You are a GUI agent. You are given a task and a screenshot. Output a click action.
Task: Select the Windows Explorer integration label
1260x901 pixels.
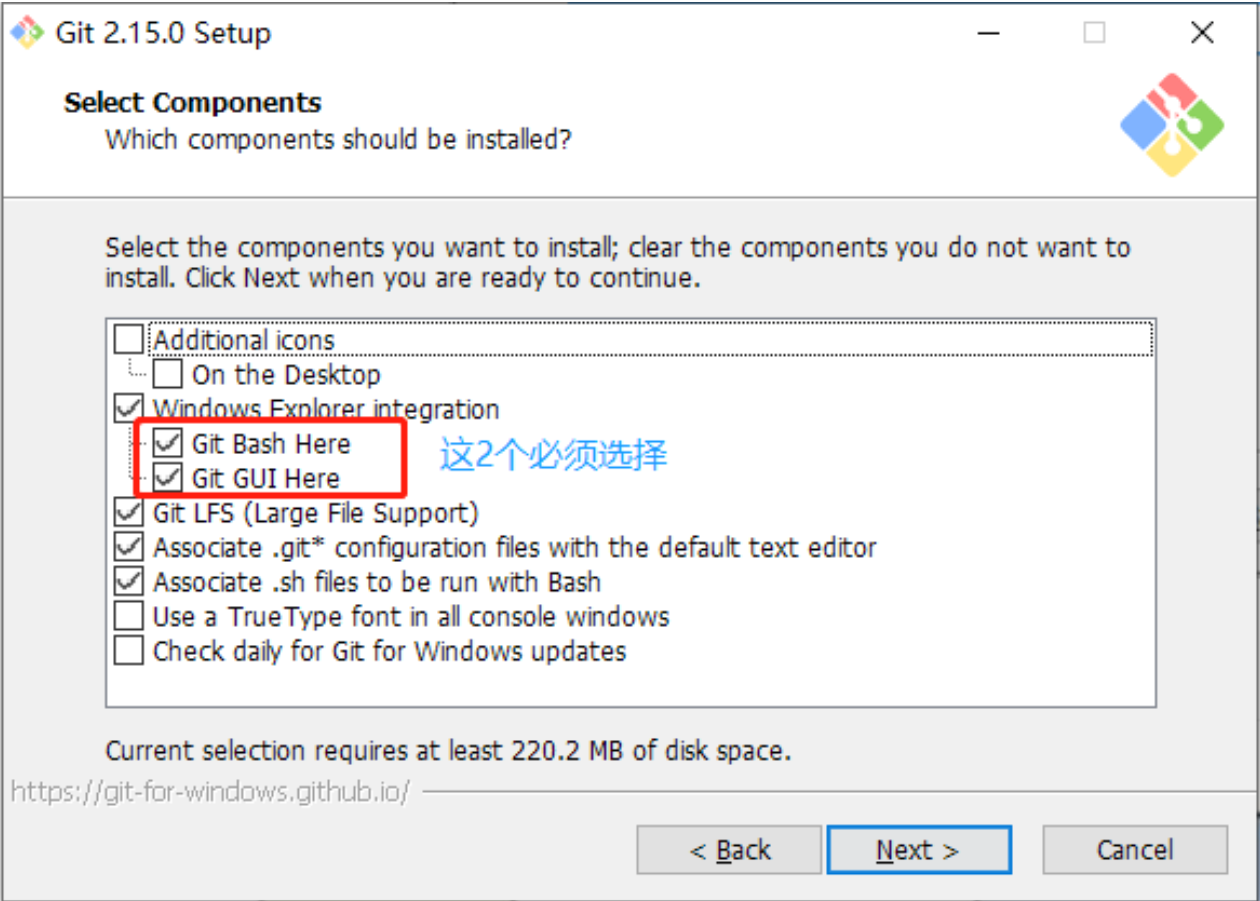click(326, 409)
